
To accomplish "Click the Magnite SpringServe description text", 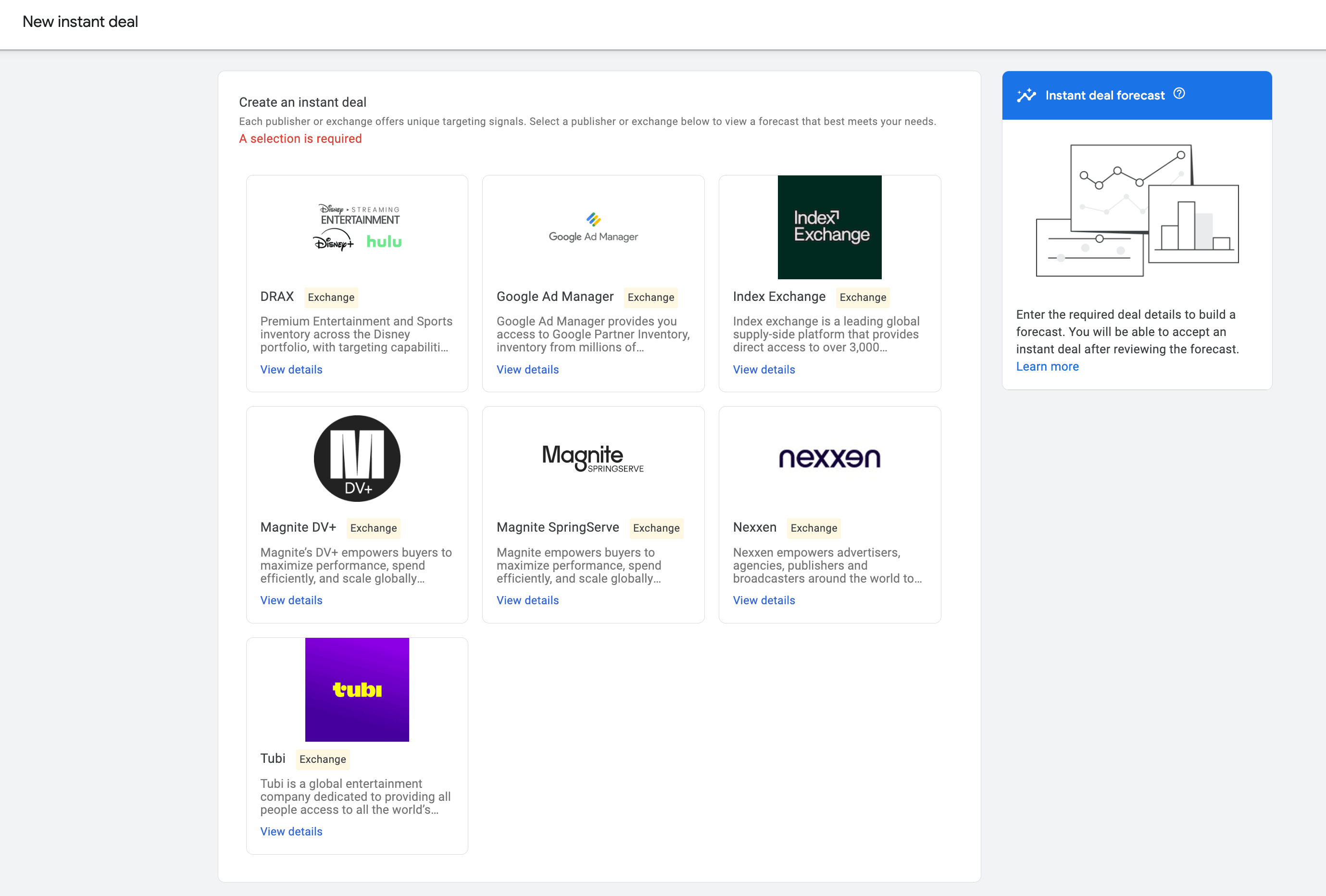I will 579,565.
